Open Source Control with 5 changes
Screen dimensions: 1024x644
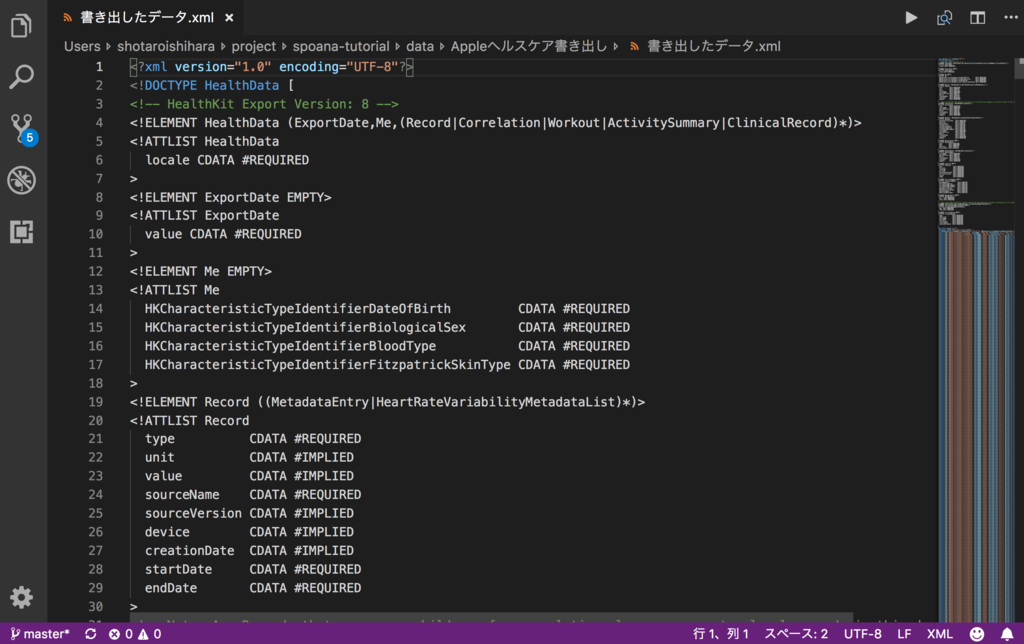(23, 129)
